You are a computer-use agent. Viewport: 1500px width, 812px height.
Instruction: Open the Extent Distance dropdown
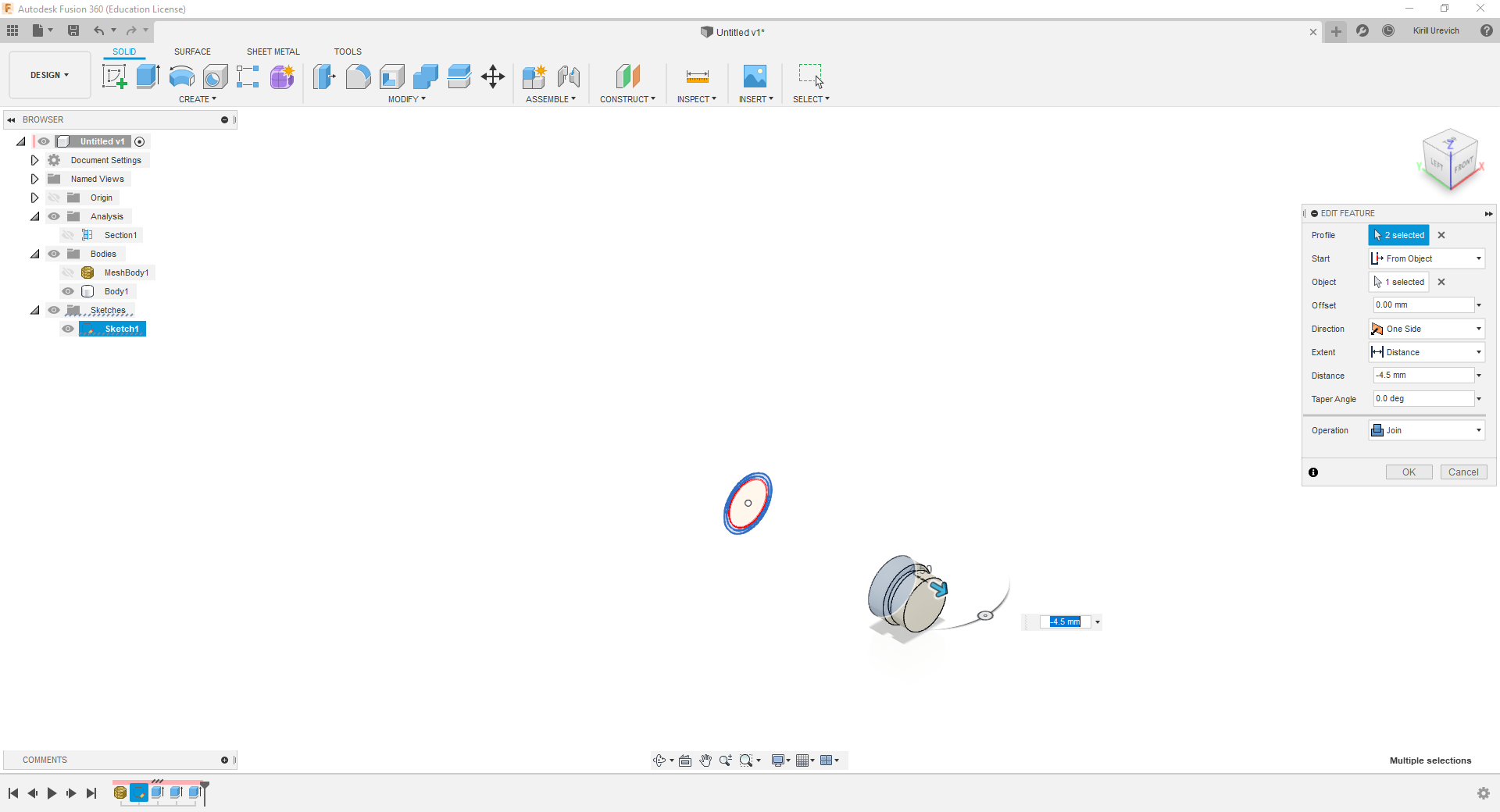coord(1427,352)
